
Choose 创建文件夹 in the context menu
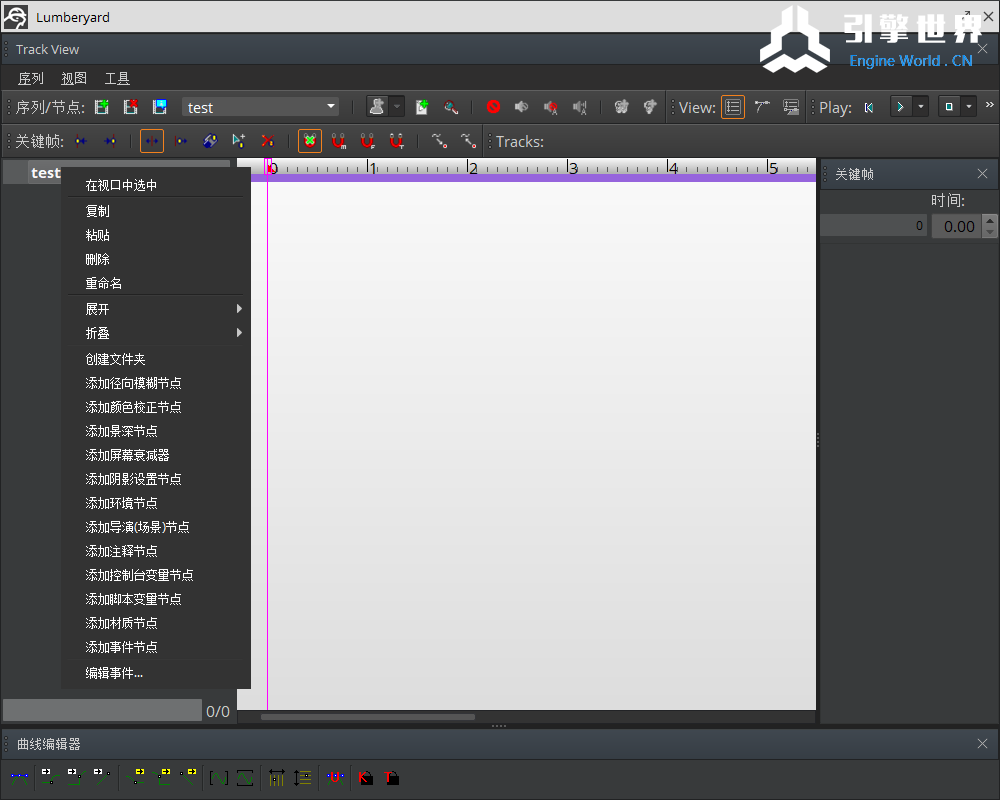[x=156, y=359]
